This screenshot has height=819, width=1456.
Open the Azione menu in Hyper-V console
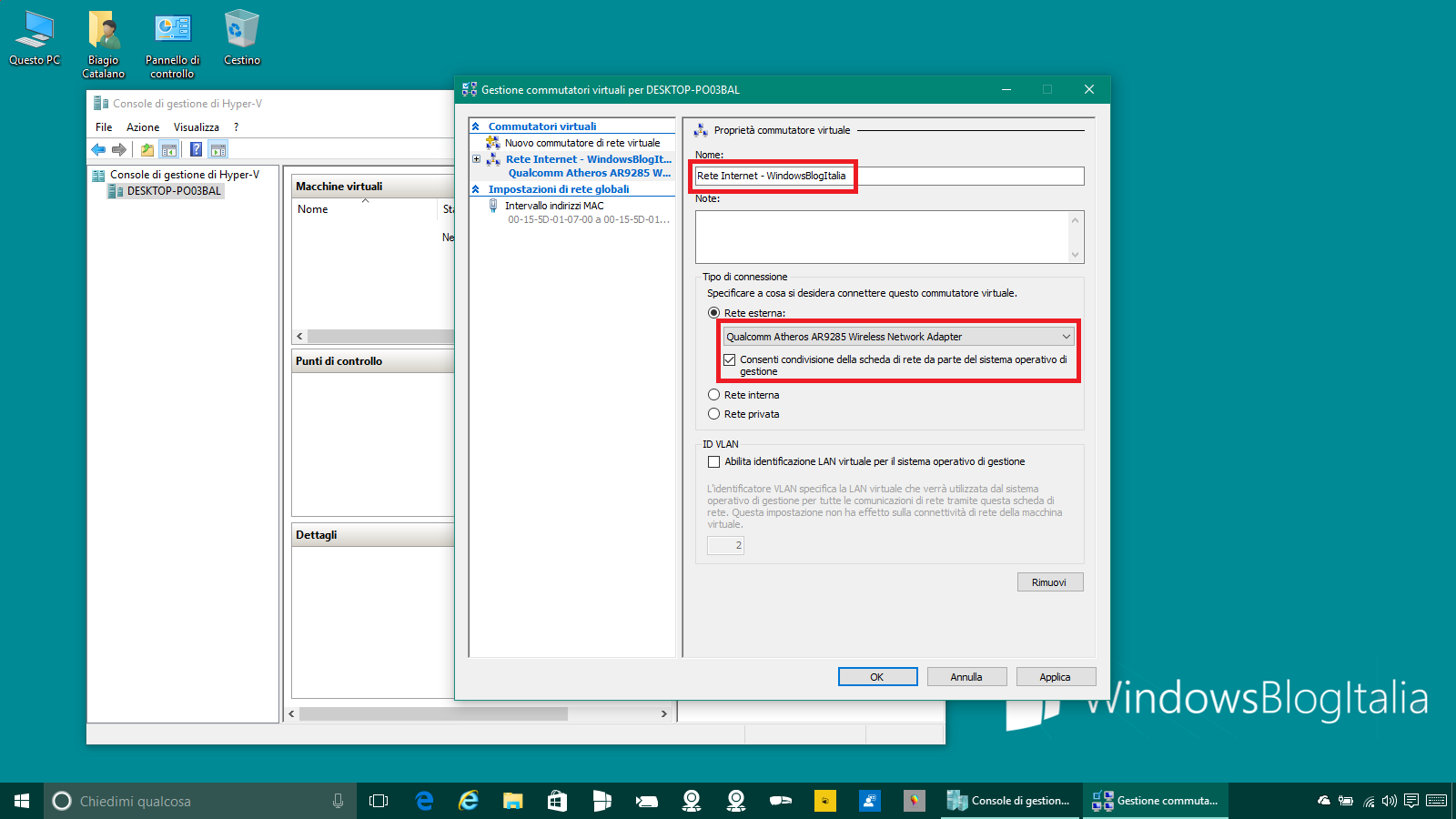(143, 127)
